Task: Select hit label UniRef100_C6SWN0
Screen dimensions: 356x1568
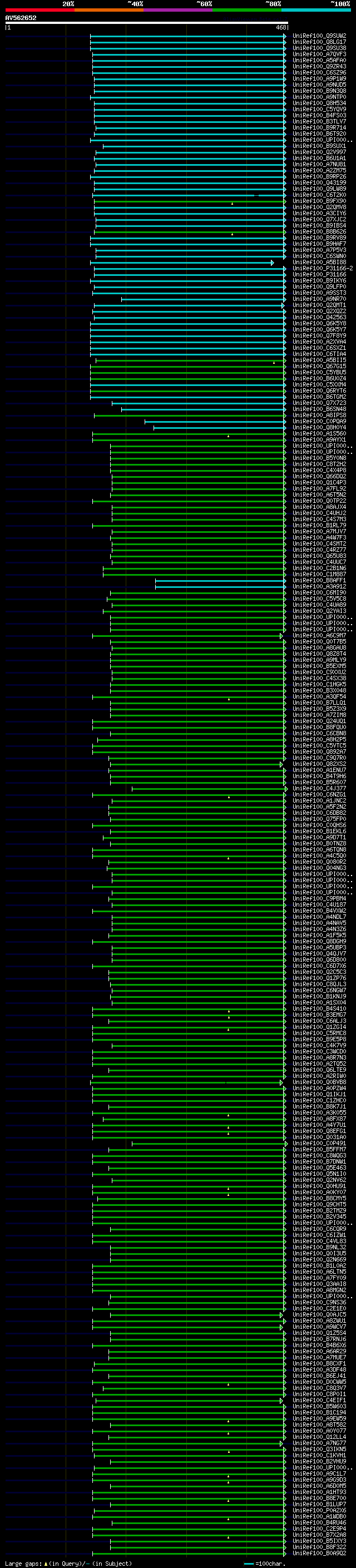Action: pyautogui.click(x=319, y=256)
